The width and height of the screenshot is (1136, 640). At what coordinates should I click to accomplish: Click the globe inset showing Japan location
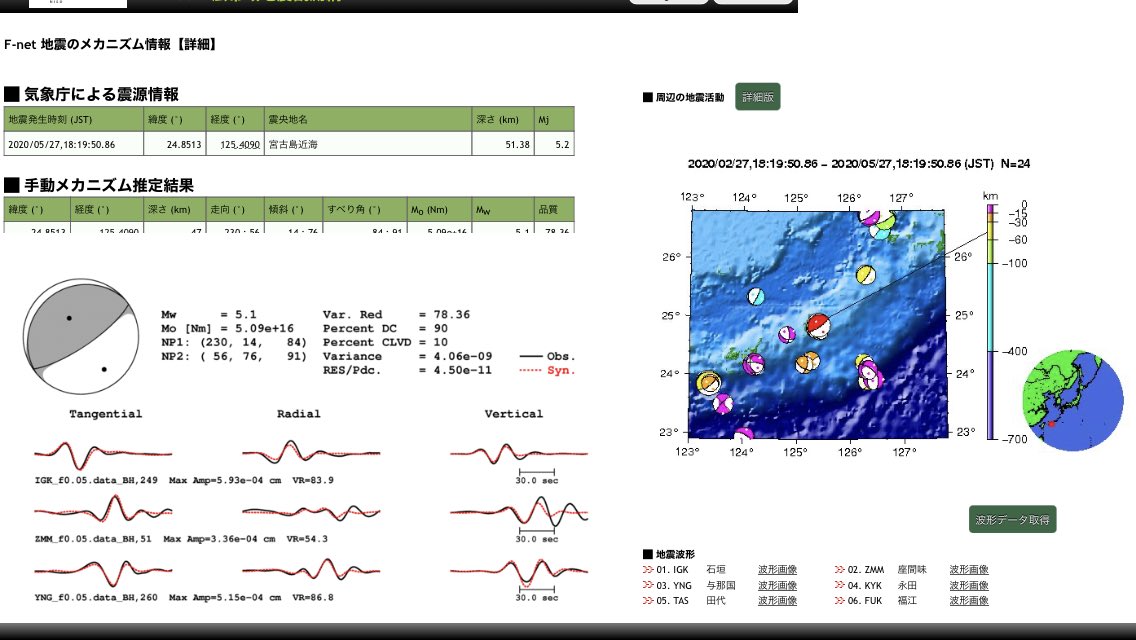tap(1072, 401)
